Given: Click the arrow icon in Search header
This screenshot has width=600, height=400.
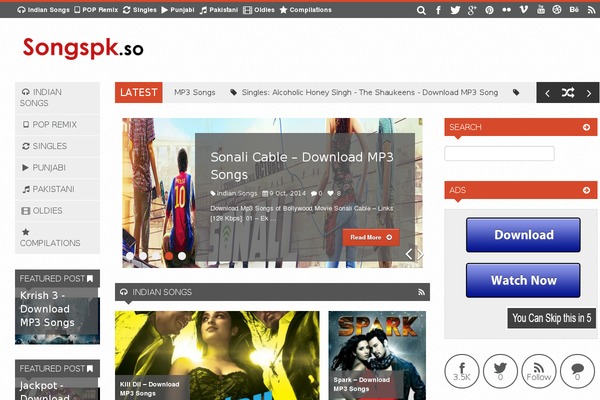Looking at the screenshot, I should tap(586, 127).
